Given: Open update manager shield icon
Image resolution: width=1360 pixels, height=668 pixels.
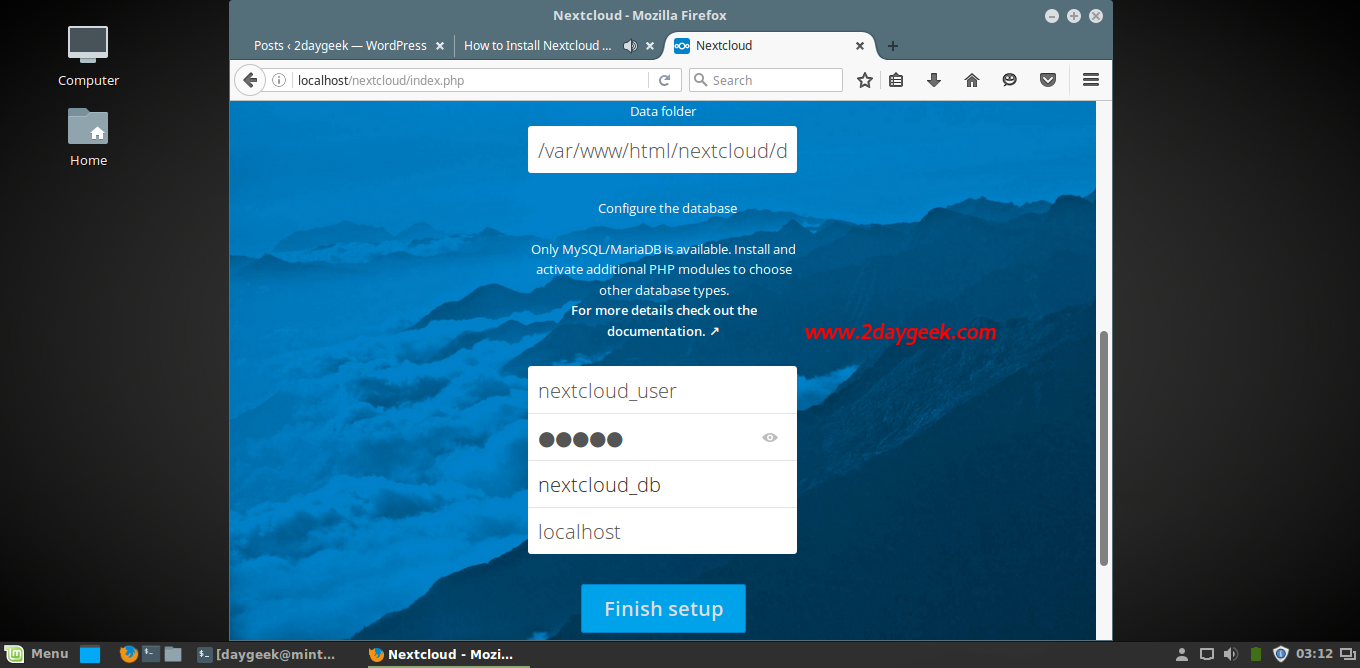Looking at the screenshot, I should click(x=1281, y=654).
